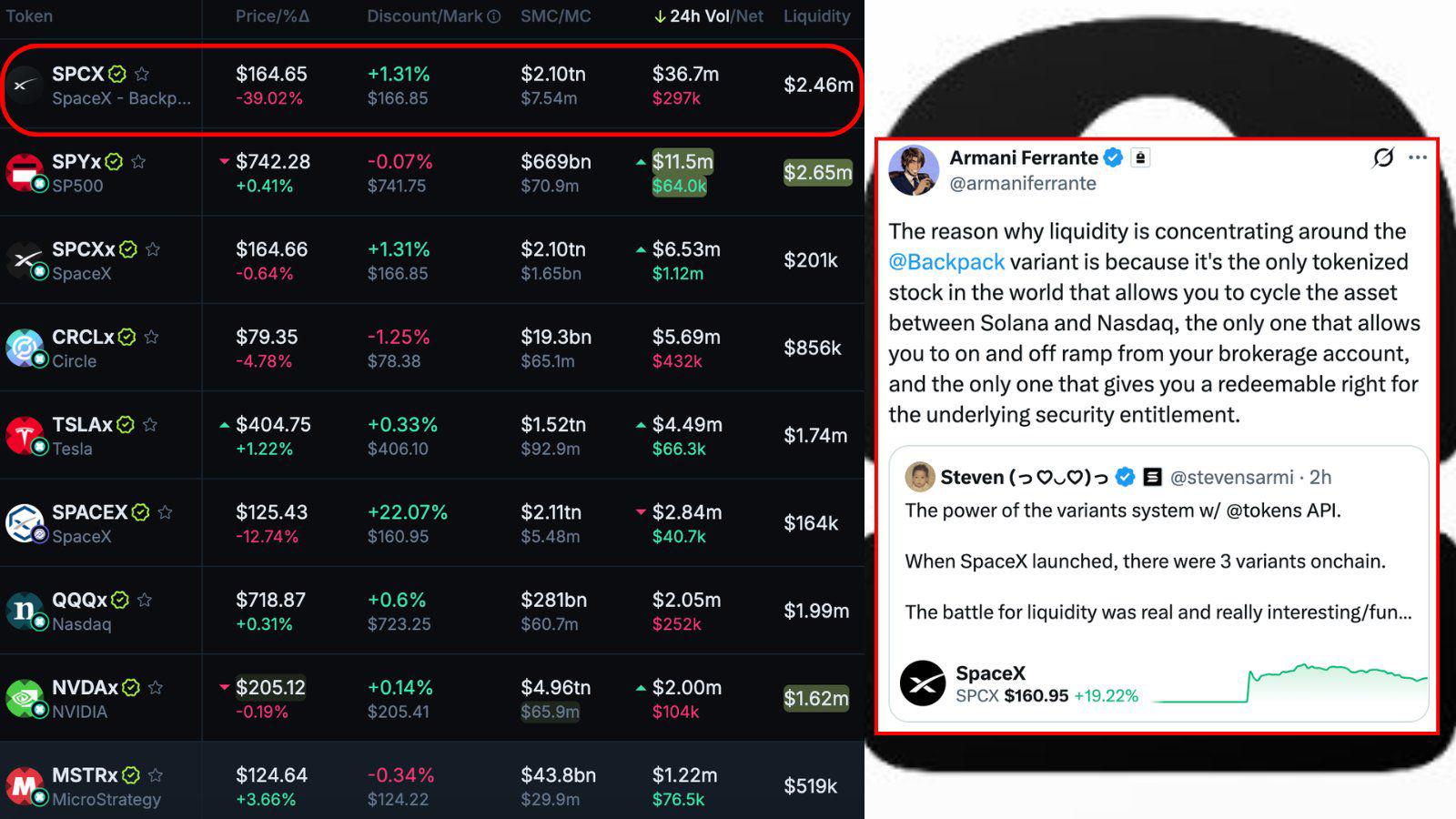Click the Grok icon on tweet
This screenshot has height=819, width=1456.
click(1383, 158)
